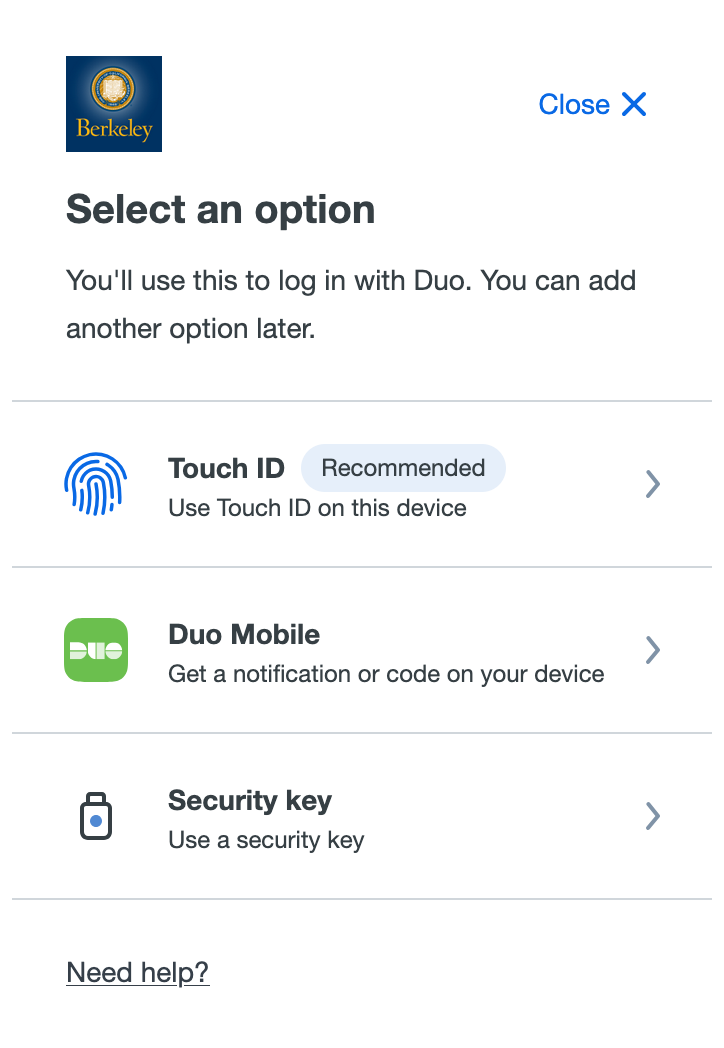Screen dimensions: 724x1048
Task: Click the 'another option later' text line
Action: (x=191, y=329)
